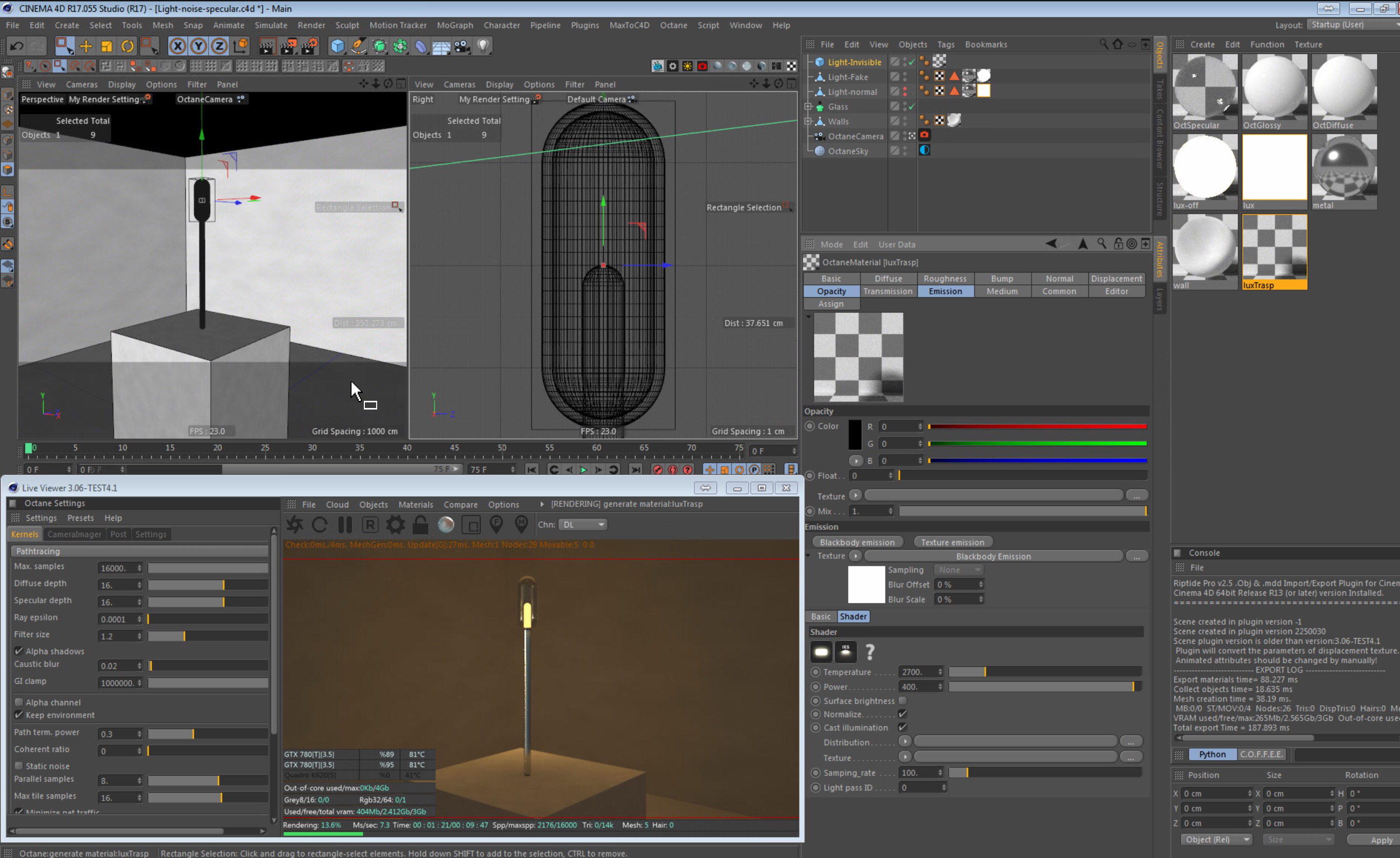The width and height of the screenshot is (1400, 858).
Task: Click the Cube primitive icon
Action: [338, 46]
